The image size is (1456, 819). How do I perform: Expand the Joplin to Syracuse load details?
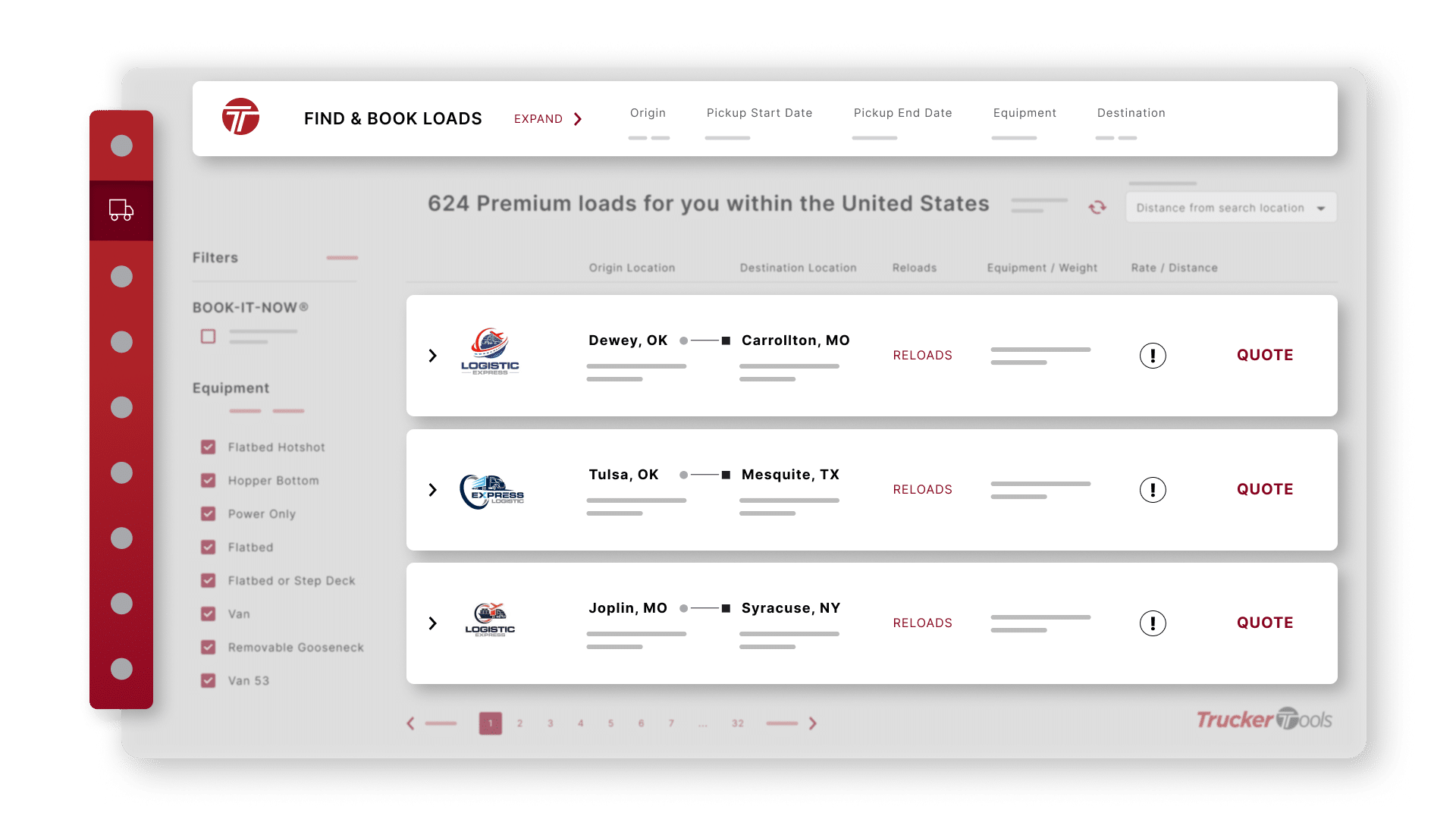(433, 623)
